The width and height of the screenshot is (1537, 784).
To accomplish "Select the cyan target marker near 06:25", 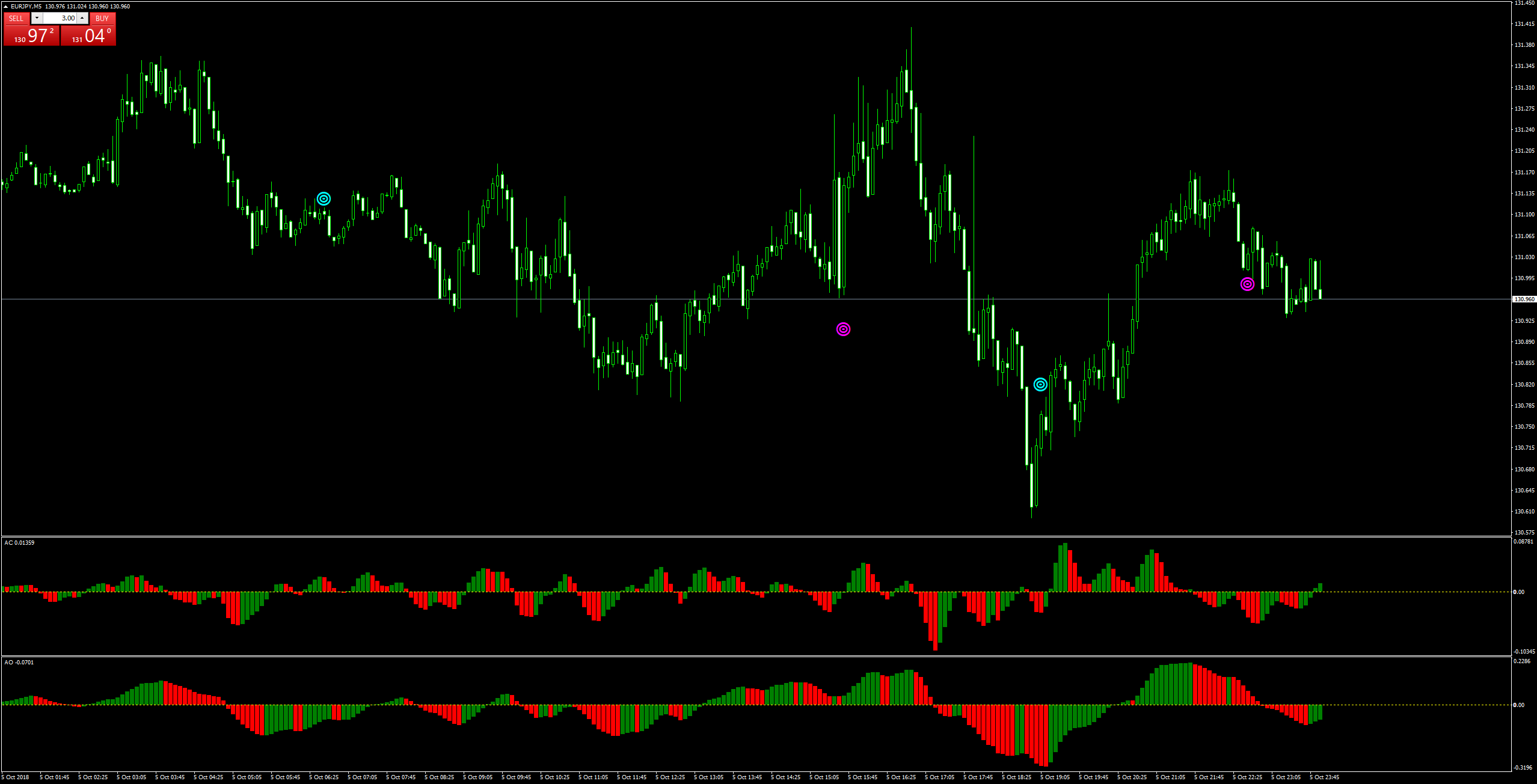I will click(324, 198).
